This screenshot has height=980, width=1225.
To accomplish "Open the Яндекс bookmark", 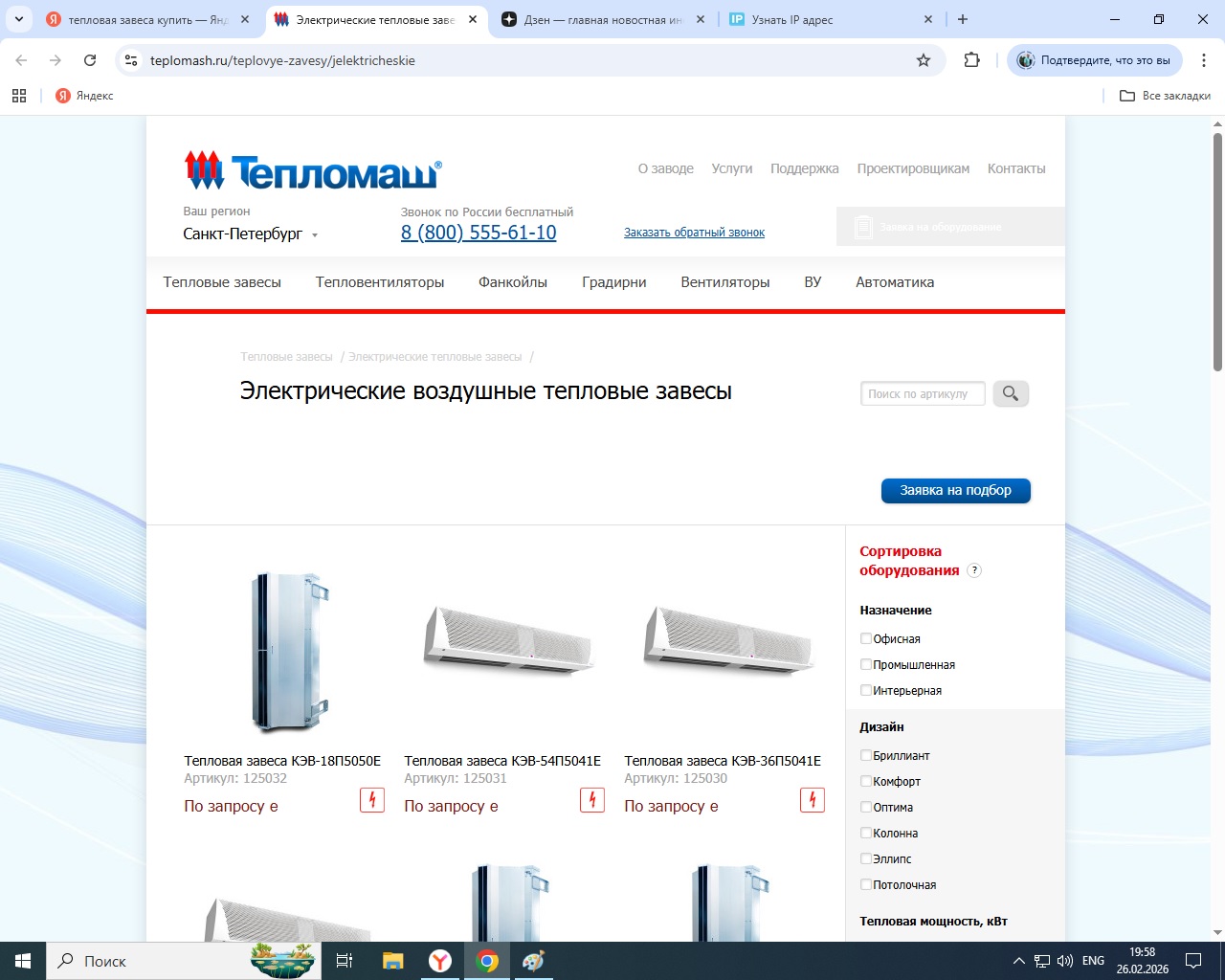I will (x=84, y=96).
